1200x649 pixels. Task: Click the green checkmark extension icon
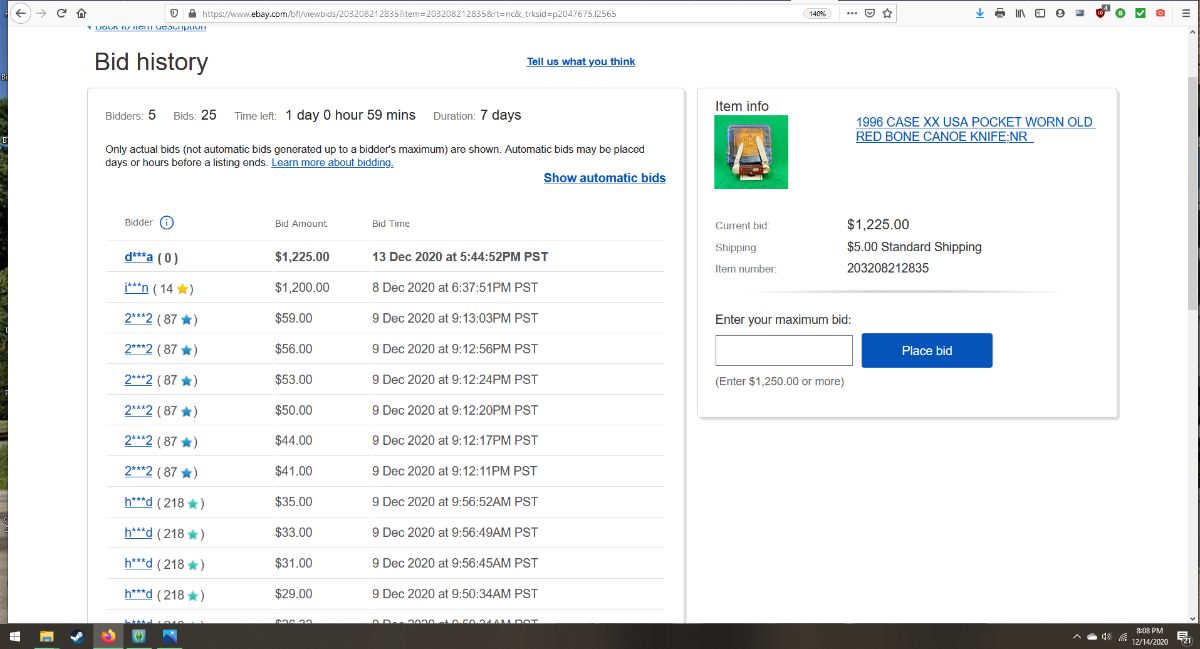pyautogui.click(x=1140, y=13)
